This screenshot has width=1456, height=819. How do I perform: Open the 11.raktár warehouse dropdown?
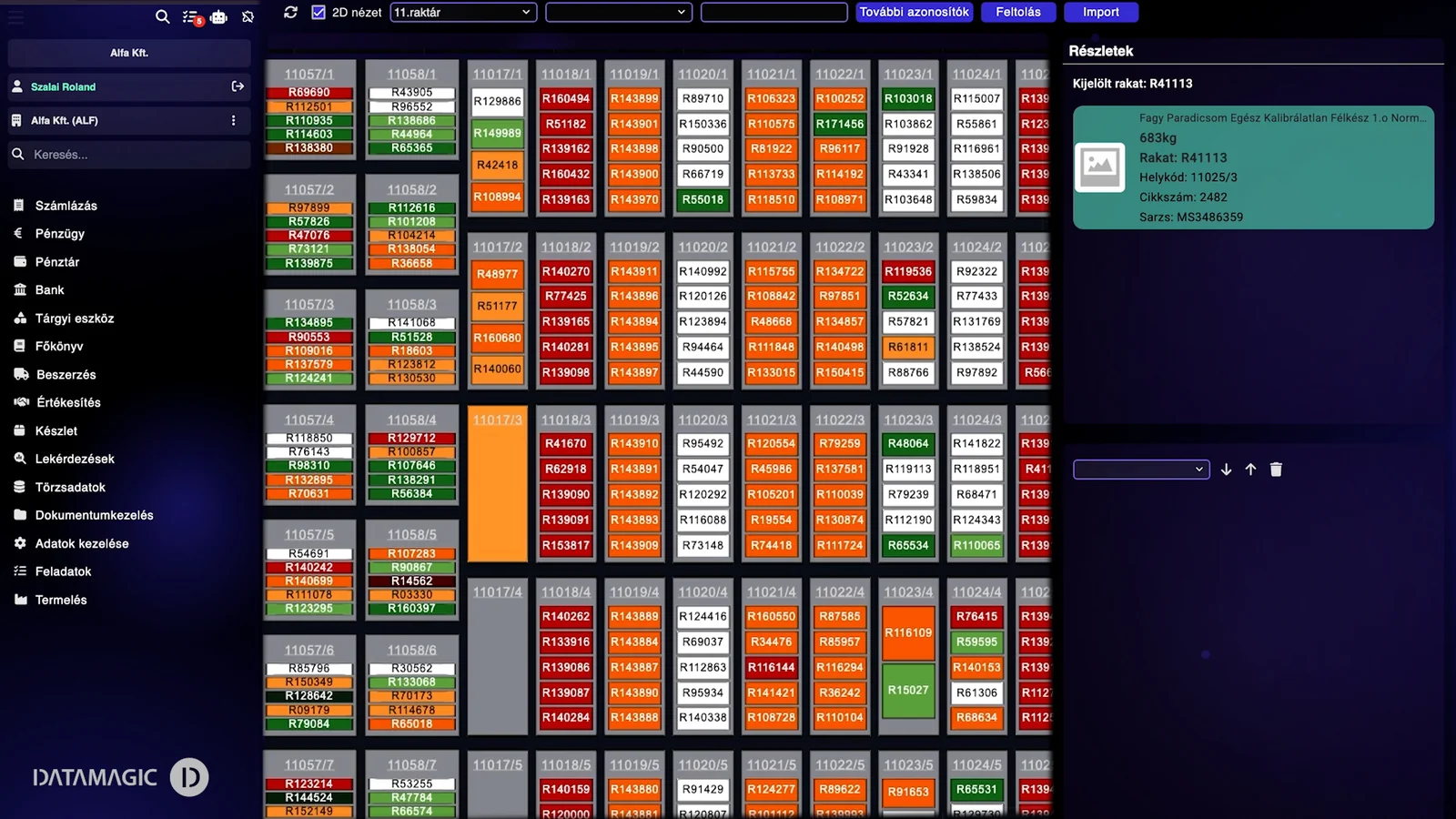(463, 13)
